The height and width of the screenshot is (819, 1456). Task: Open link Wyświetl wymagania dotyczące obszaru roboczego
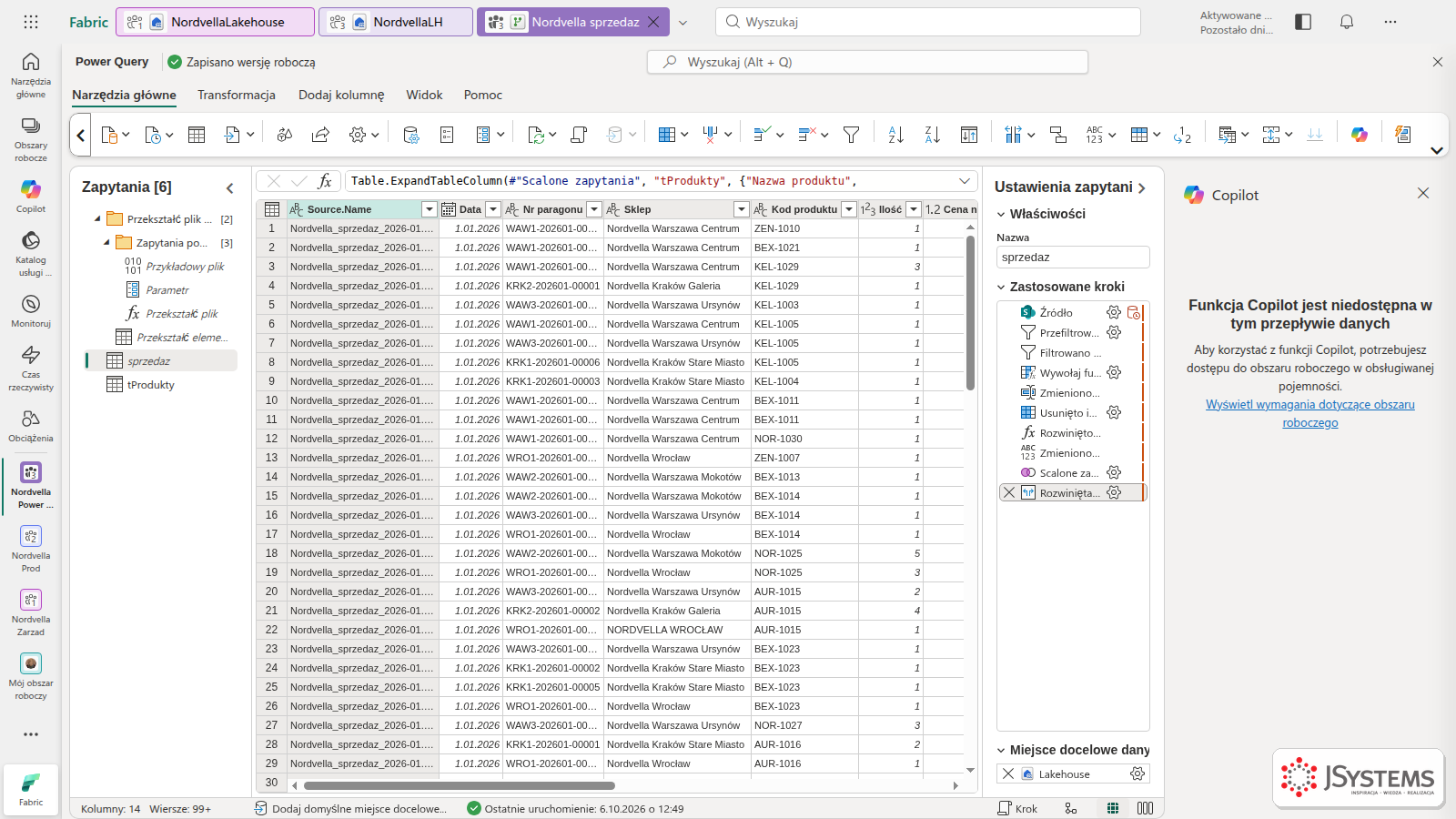tap(1310, 413)
